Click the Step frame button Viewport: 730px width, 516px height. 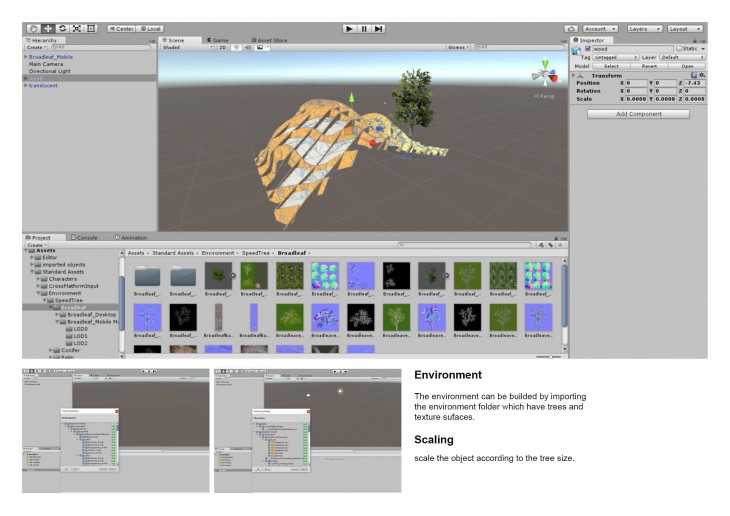pos(378,29)
